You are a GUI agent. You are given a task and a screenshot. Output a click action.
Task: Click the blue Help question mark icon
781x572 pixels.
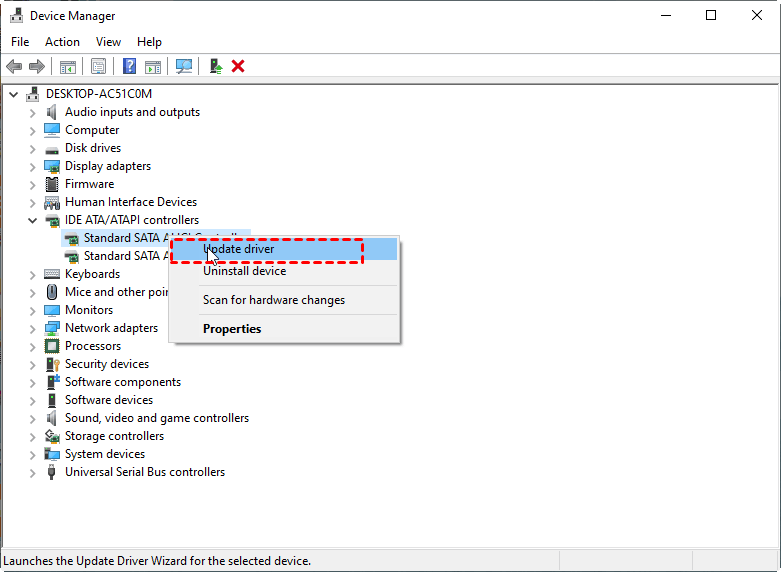130,66
